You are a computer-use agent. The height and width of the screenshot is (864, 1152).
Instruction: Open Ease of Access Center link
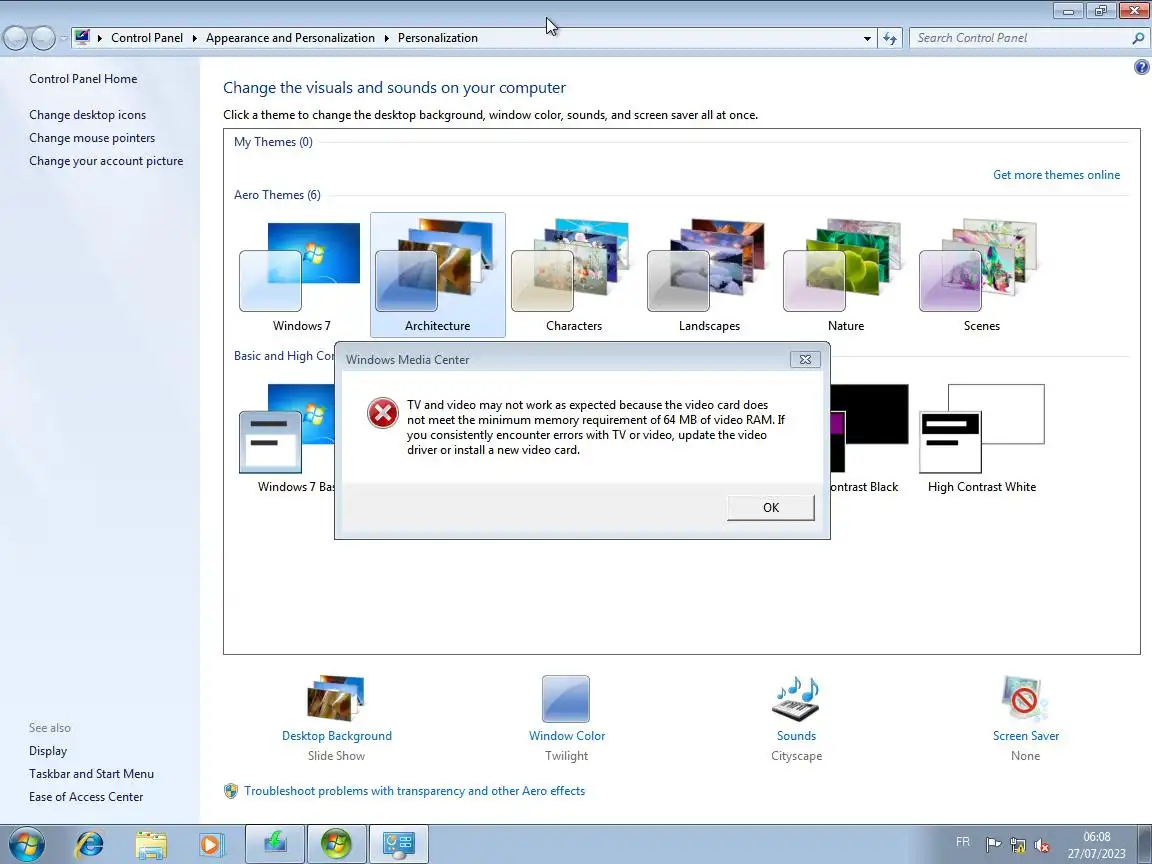pos(86,796)
